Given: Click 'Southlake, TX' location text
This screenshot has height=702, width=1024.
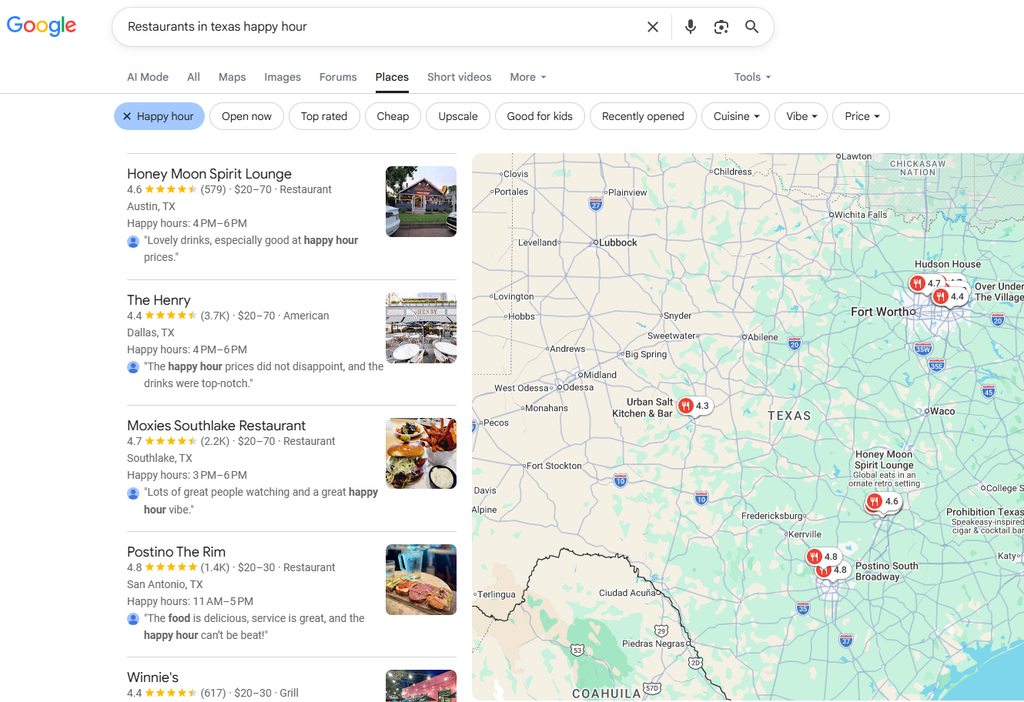Looking at the screenshot, I should point(159,458).
